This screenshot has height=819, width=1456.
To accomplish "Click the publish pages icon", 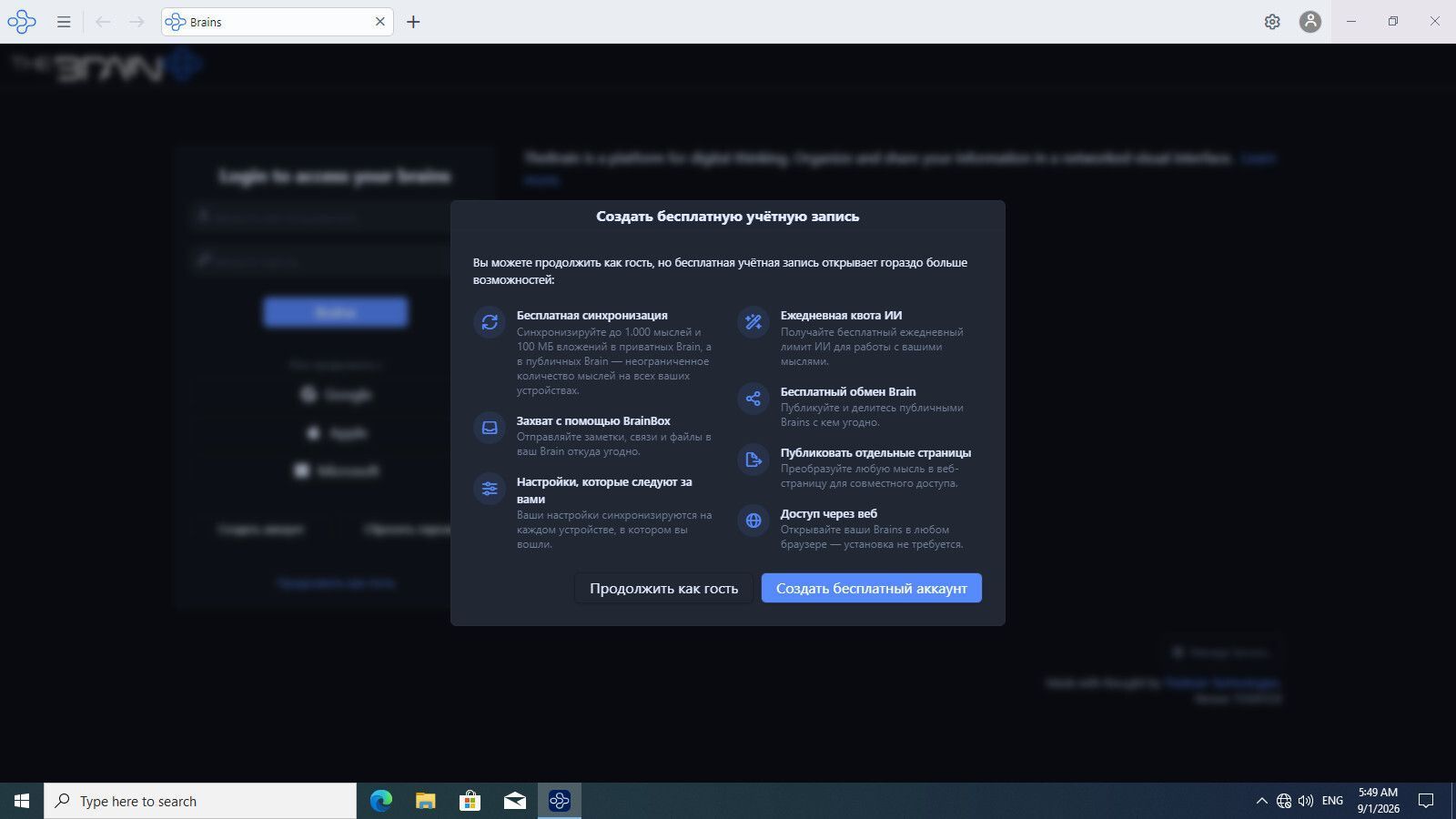I will coord(753,460).
